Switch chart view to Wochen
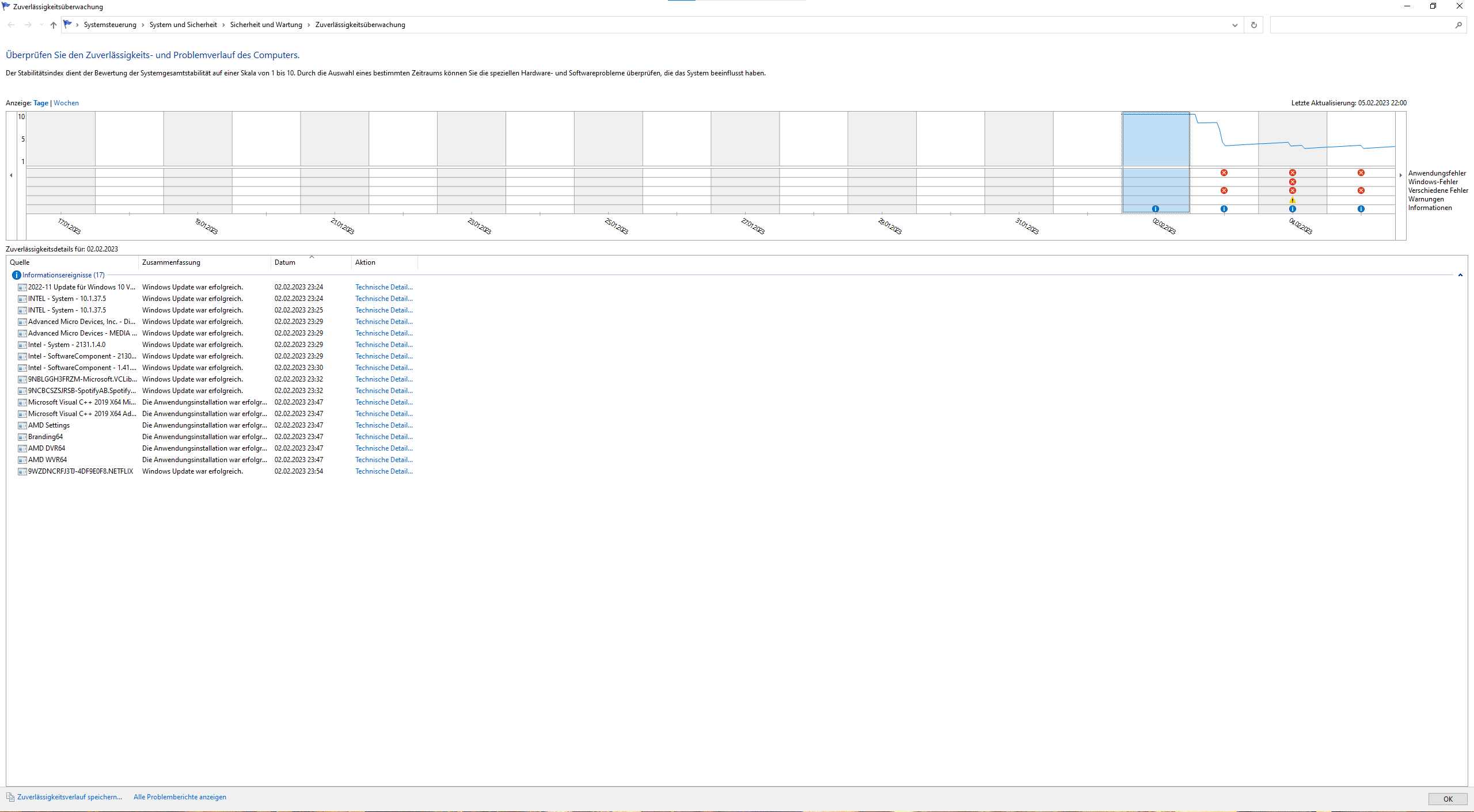The width and height of the screenshot is (1474, 812). 66,103
